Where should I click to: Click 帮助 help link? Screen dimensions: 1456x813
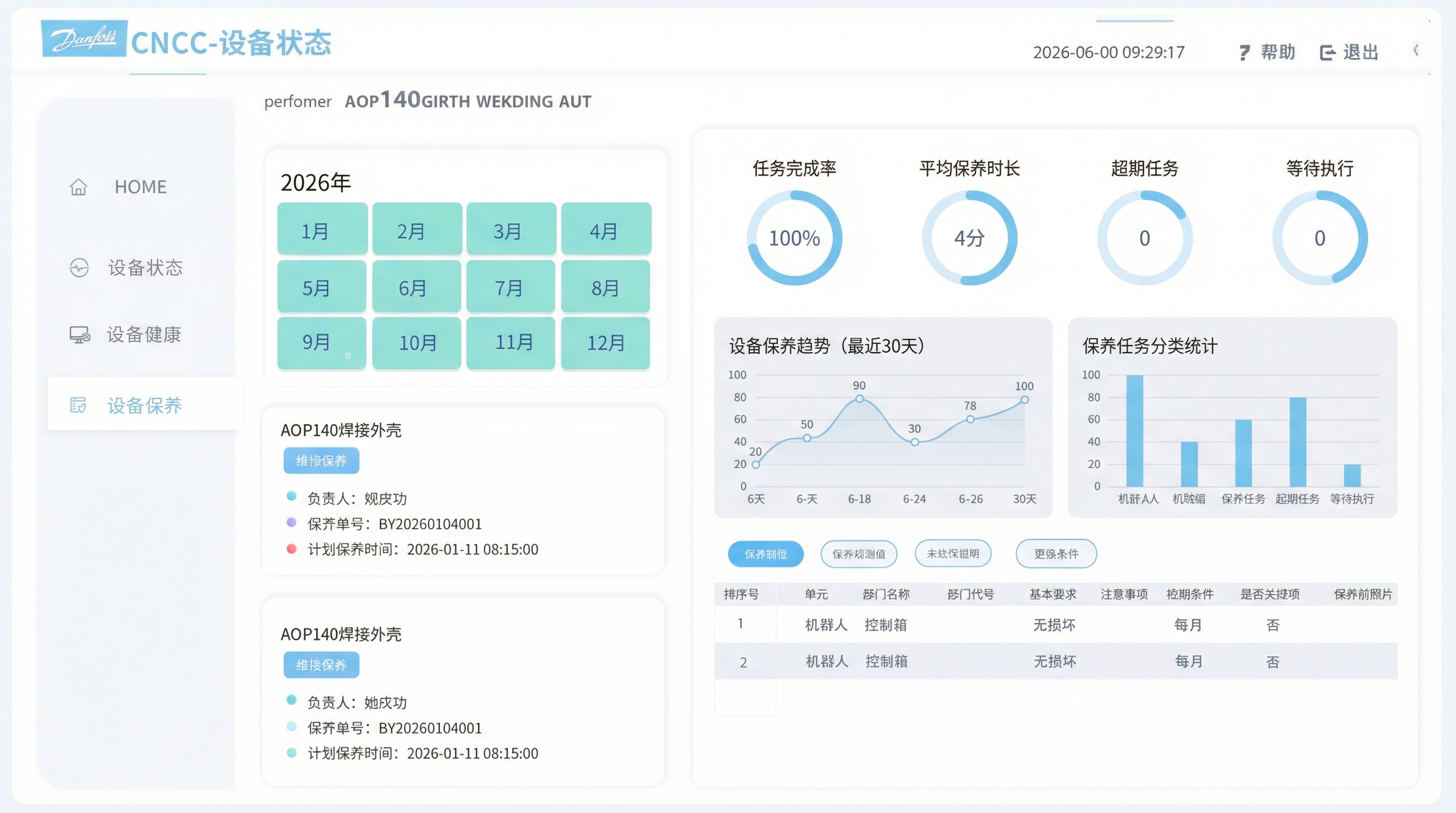pyautogui.click(x=1277, y=52)
